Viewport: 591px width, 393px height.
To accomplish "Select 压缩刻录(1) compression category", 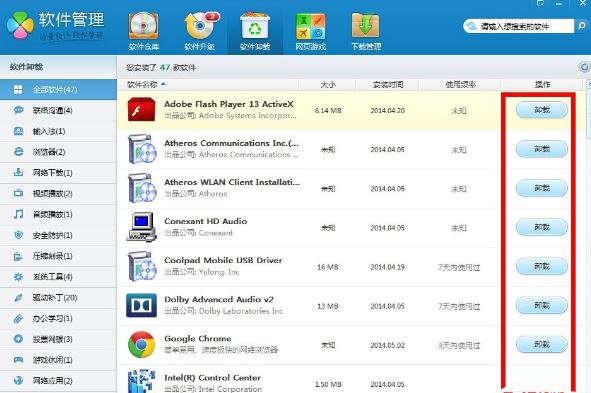I will pyautogui.click(x=58, y=256).
